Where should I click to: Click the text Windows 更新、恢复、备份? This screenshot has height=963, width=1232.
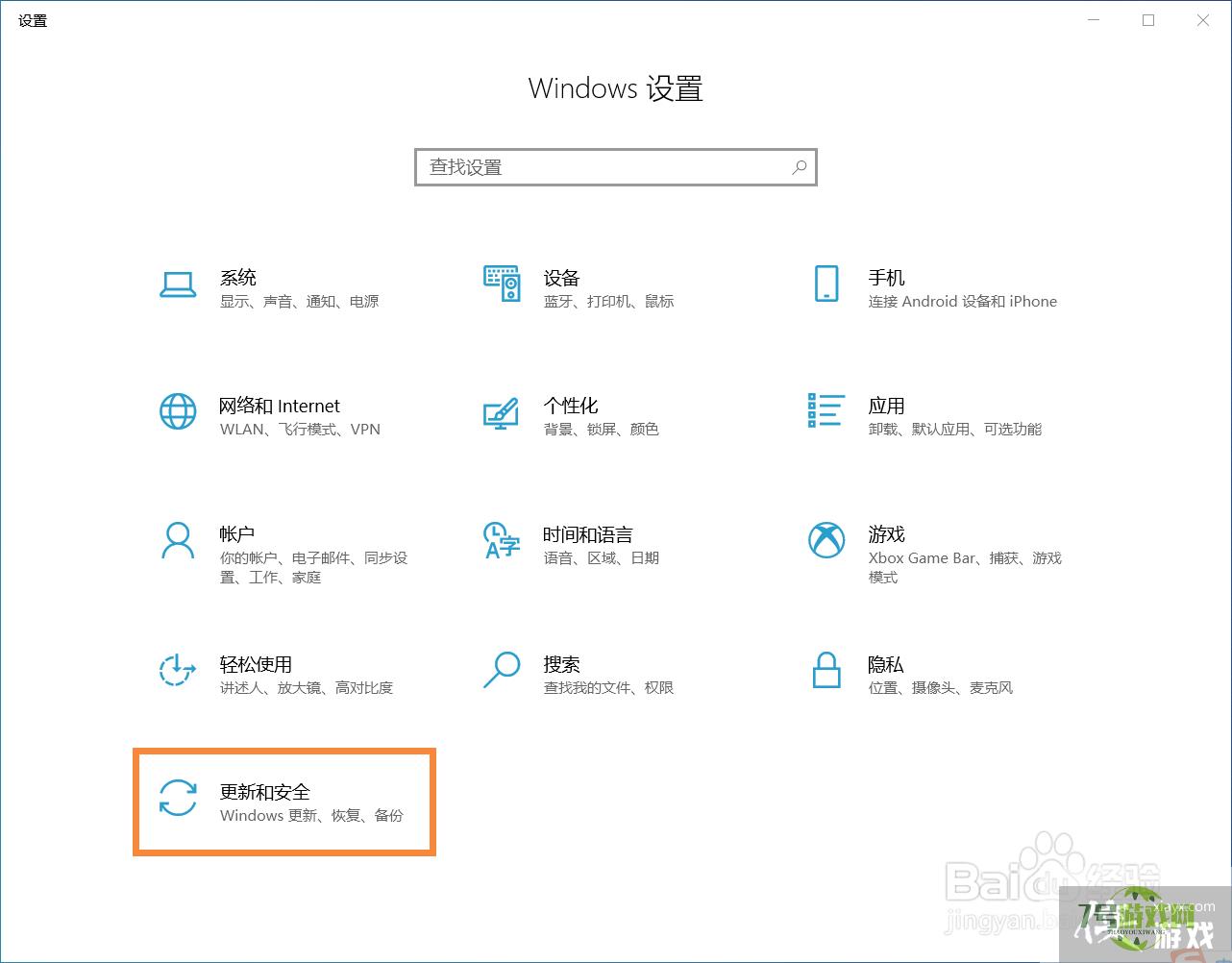[312, 816]
